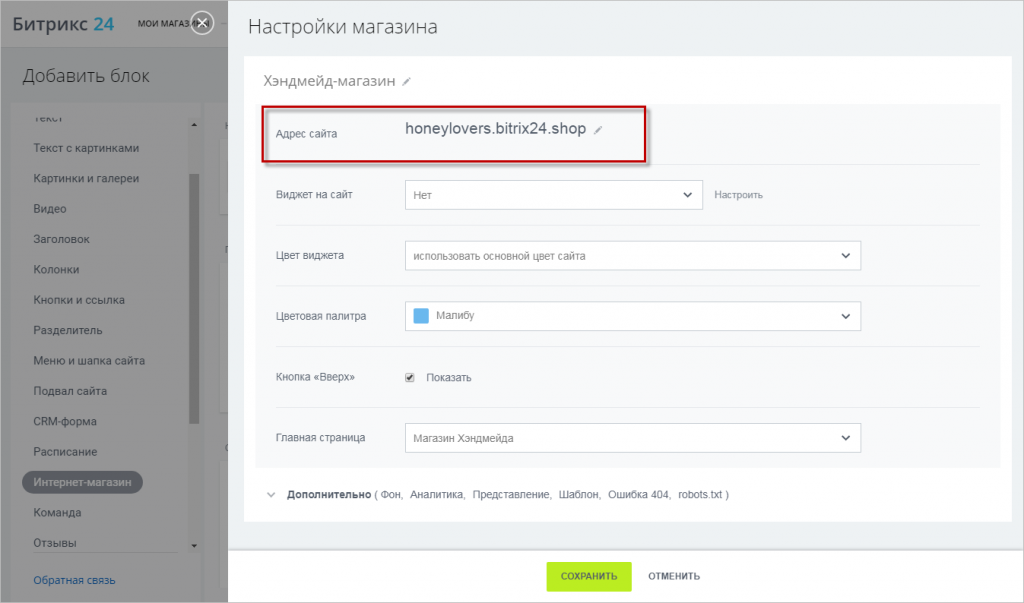The image size is (1024, 603).
Task: Open the Ошибка 404 additional setting
Action: [638, 495]
